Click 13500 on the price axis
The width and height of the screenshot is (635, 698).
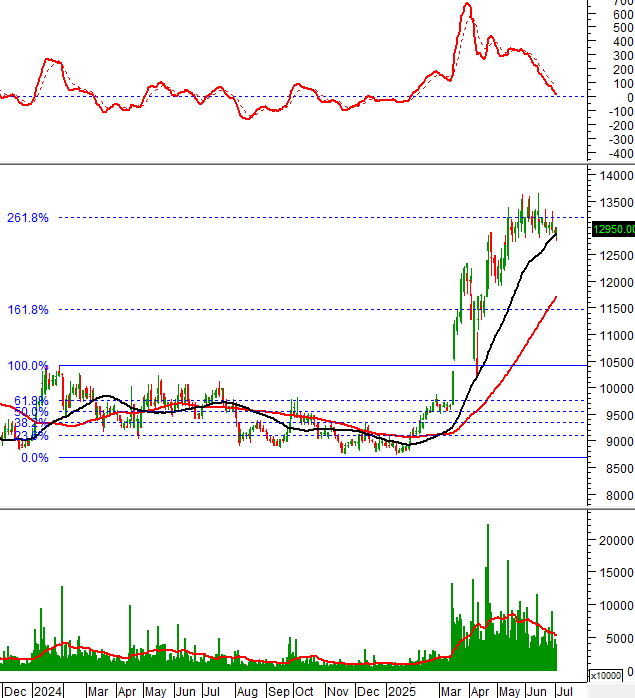616,203
